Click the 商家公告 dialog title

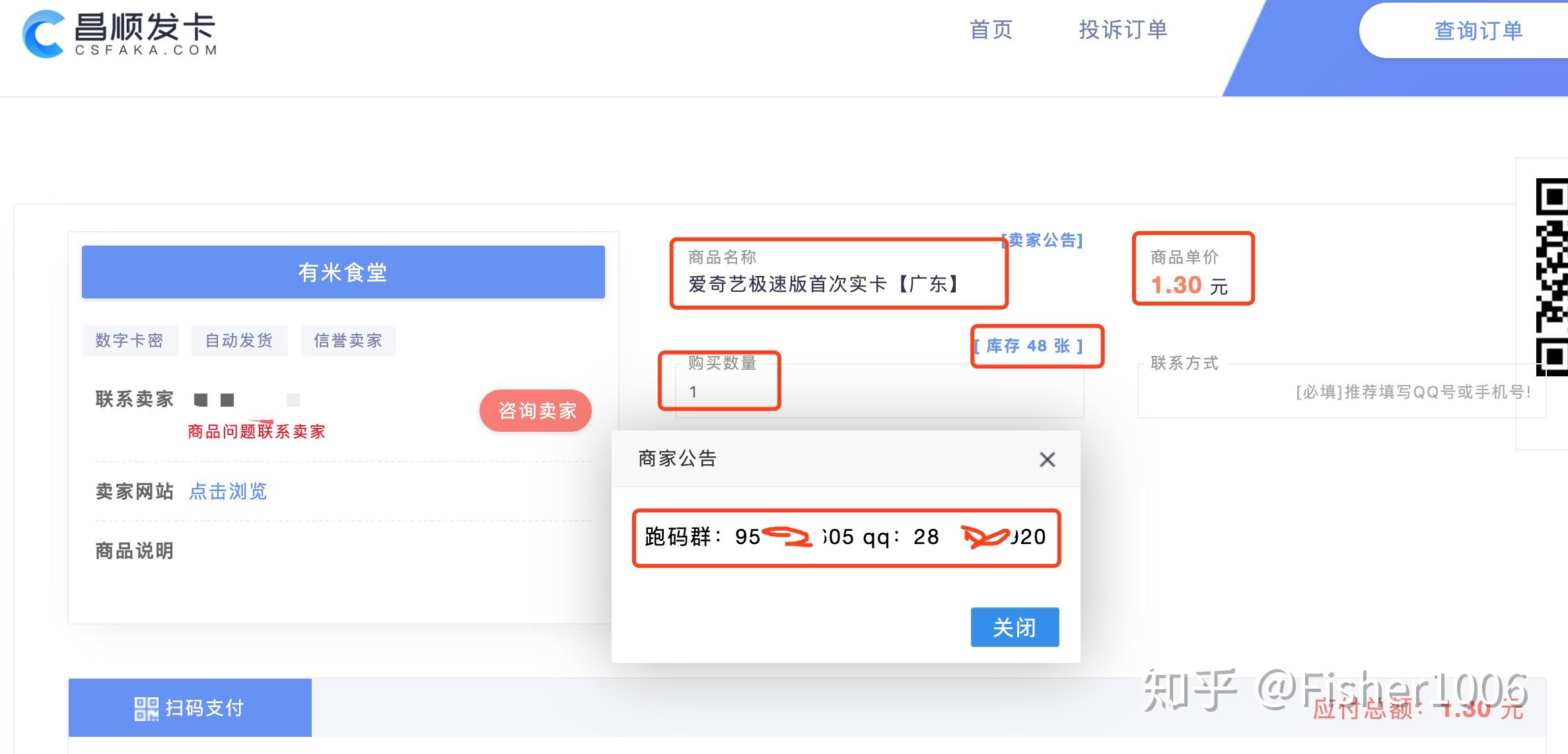coord(678,458)
